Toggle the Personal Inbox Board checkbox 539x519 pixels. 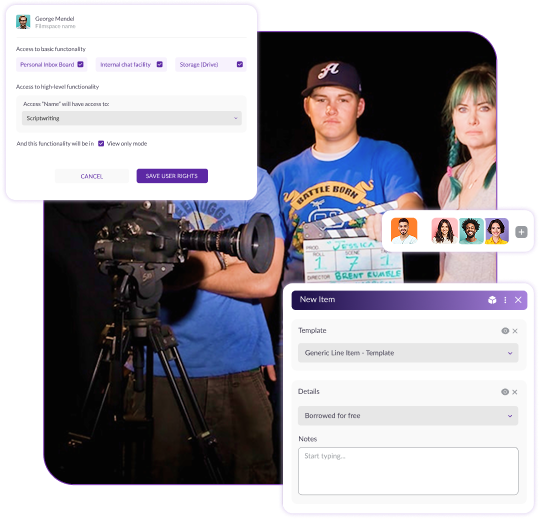tap(80, 64)
